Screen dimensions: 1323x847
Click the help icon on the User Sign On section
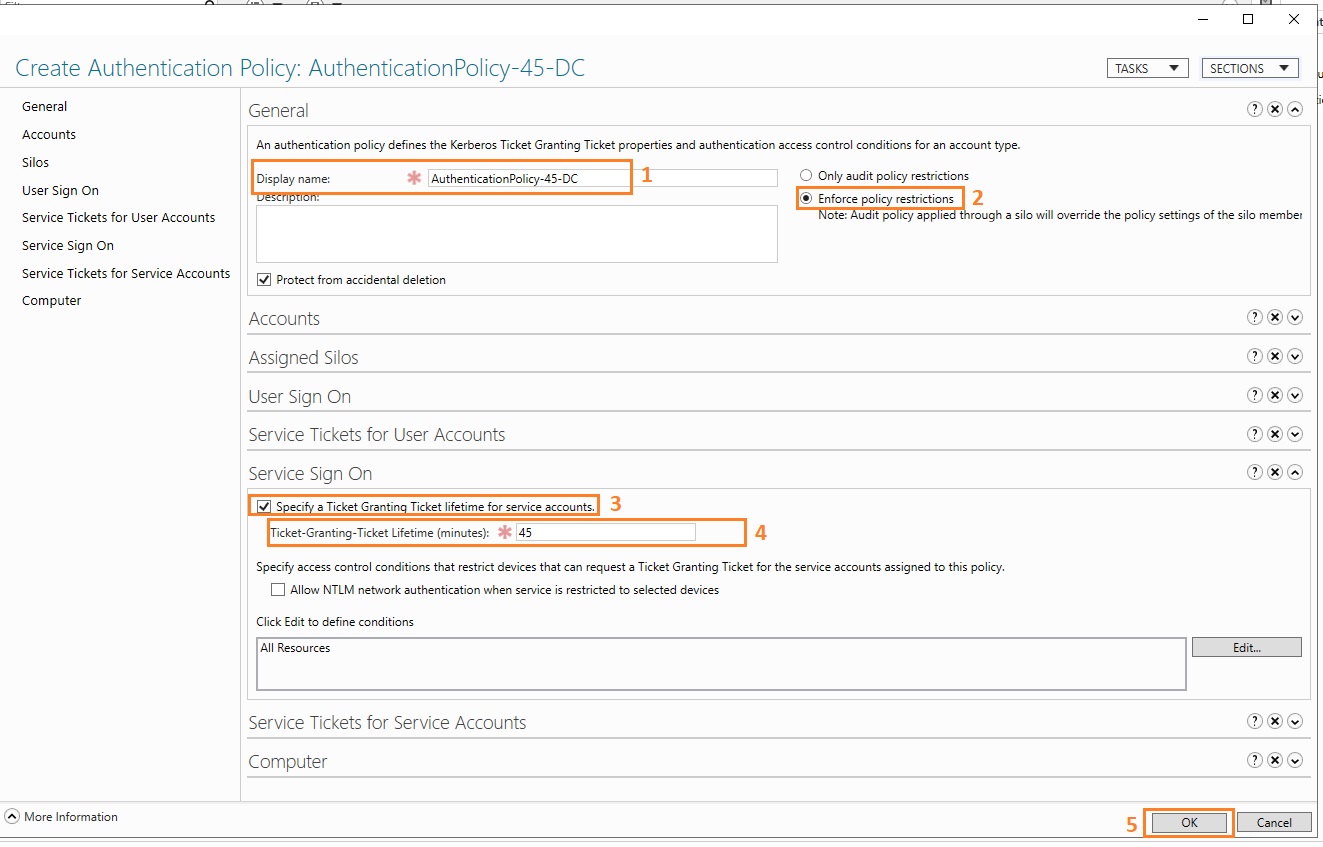click(1255, 395)
